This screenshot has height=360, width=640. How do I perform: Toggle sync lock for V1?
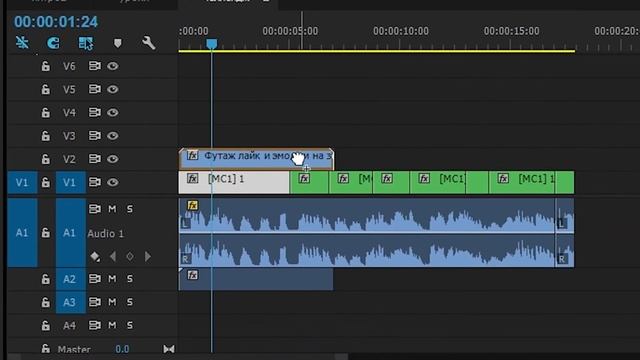click(x=95, y=182)
